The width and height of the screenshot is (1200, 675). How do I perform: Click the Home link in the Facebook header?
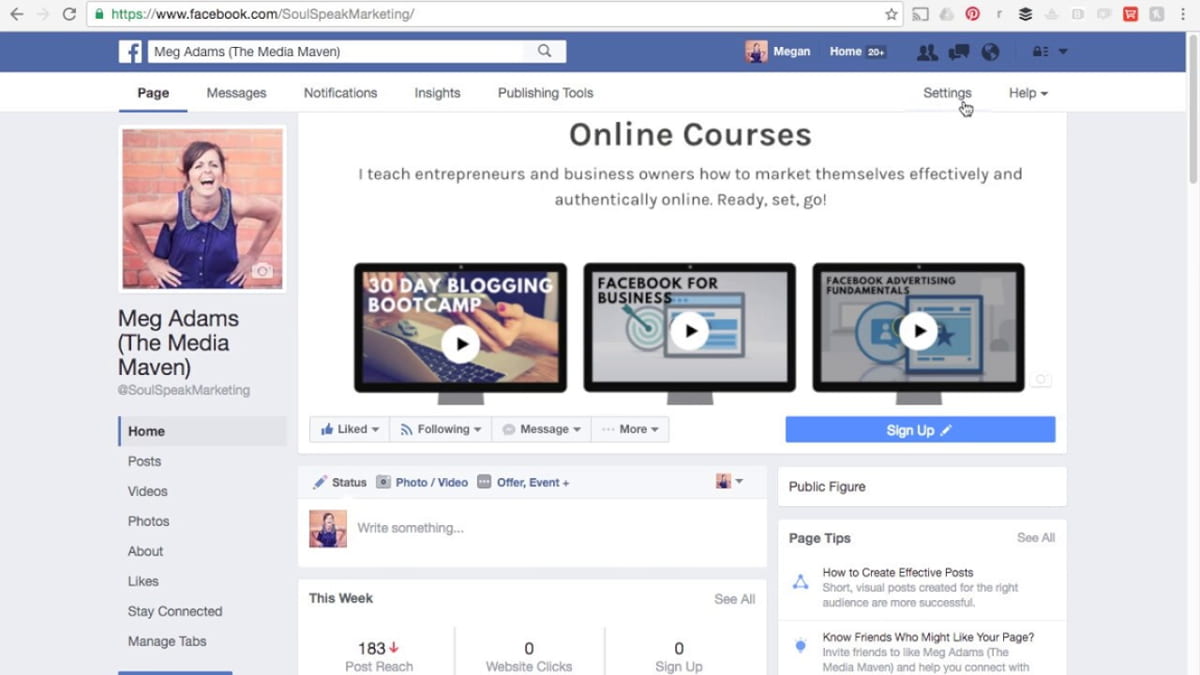pos(845,52)
